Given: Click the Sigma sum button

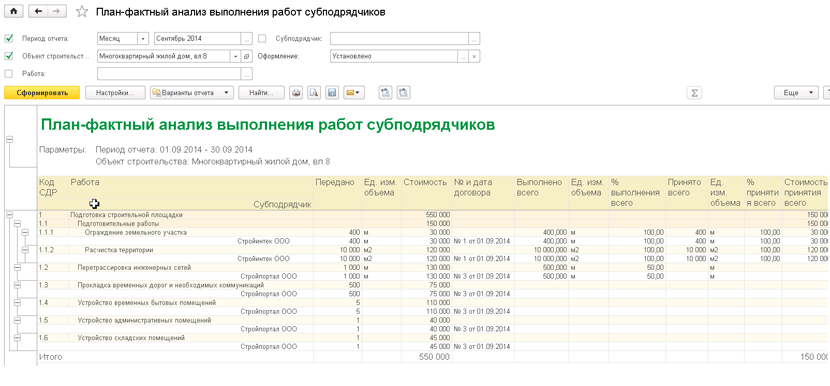Looking at the screenshot, I should pyautogui.click(x=694, y=93).
